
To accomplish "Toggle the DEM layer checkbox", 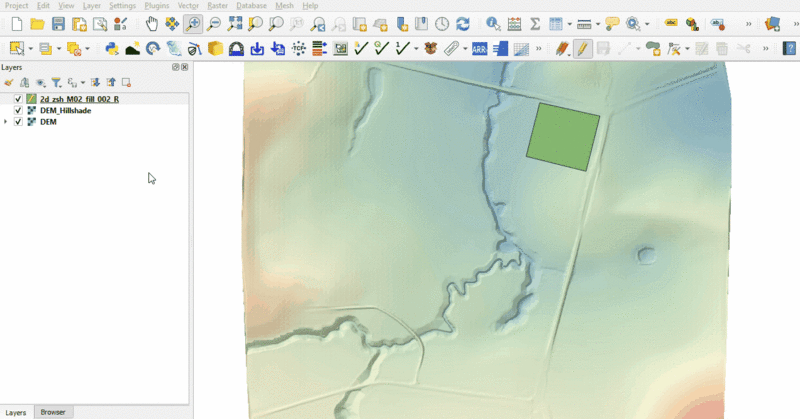I will (x=18, y=122).
